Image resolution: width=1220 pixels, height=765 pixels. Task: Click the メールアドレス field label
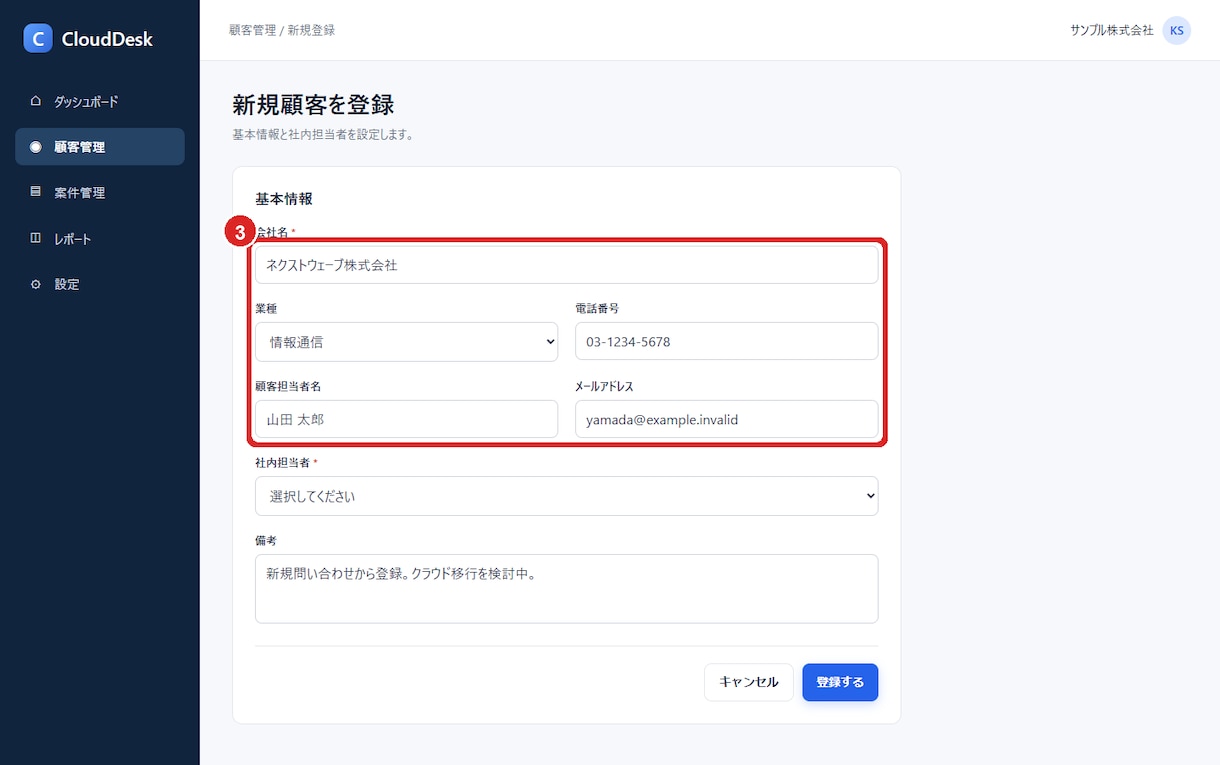[604, 387]
